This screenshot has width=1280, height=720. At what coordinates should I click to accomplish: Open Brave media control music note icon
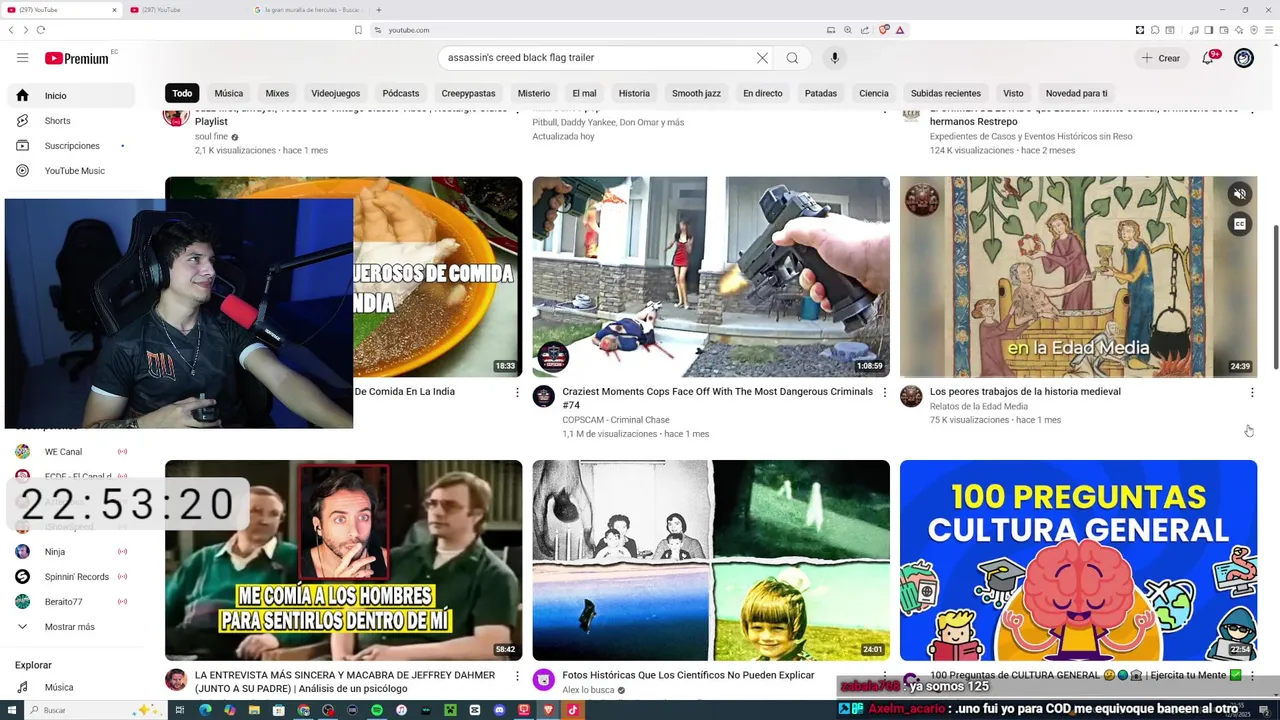point(1194,30)
